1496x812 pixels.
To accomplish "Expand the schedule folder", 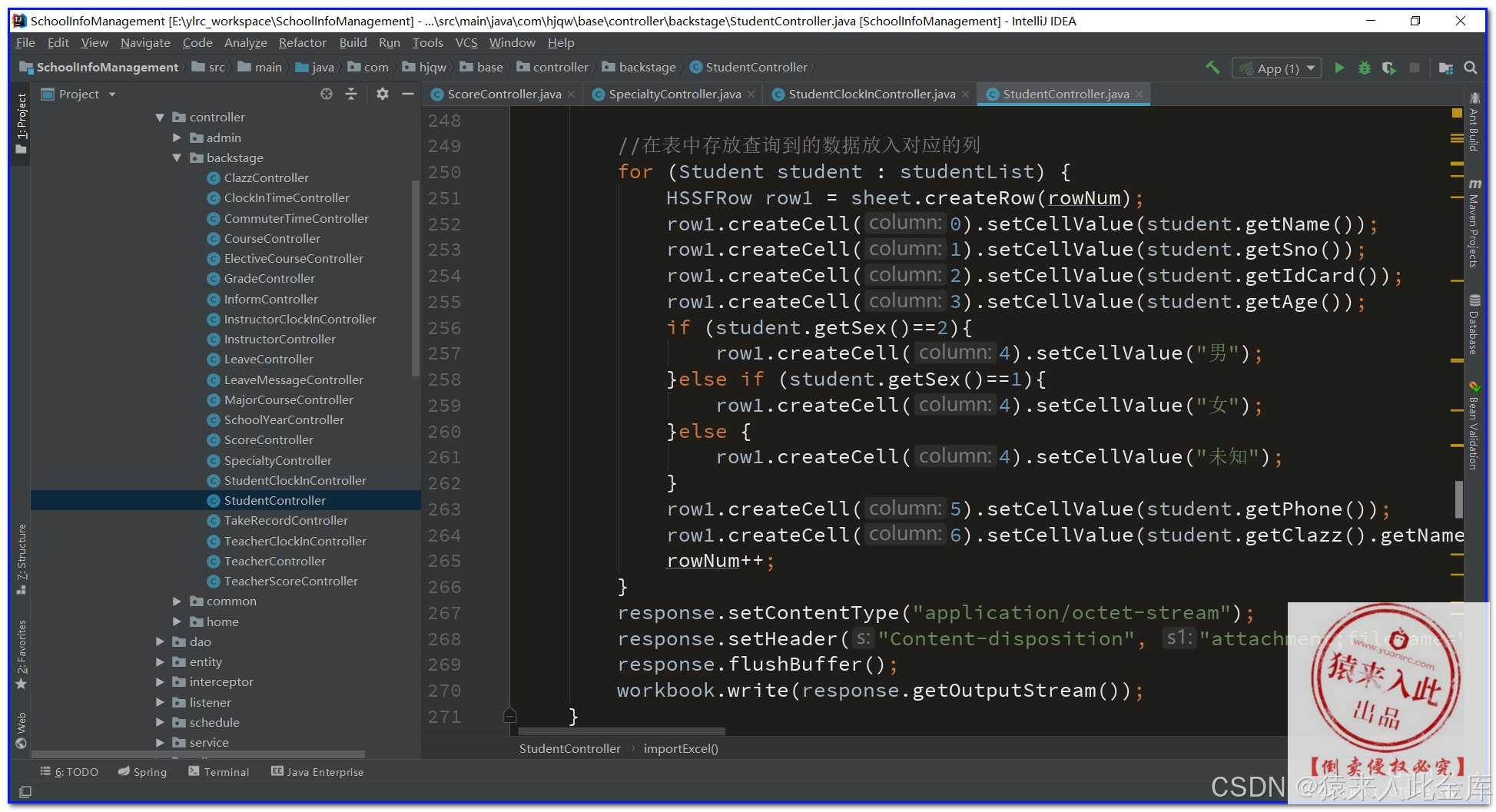I will [160, 722].
